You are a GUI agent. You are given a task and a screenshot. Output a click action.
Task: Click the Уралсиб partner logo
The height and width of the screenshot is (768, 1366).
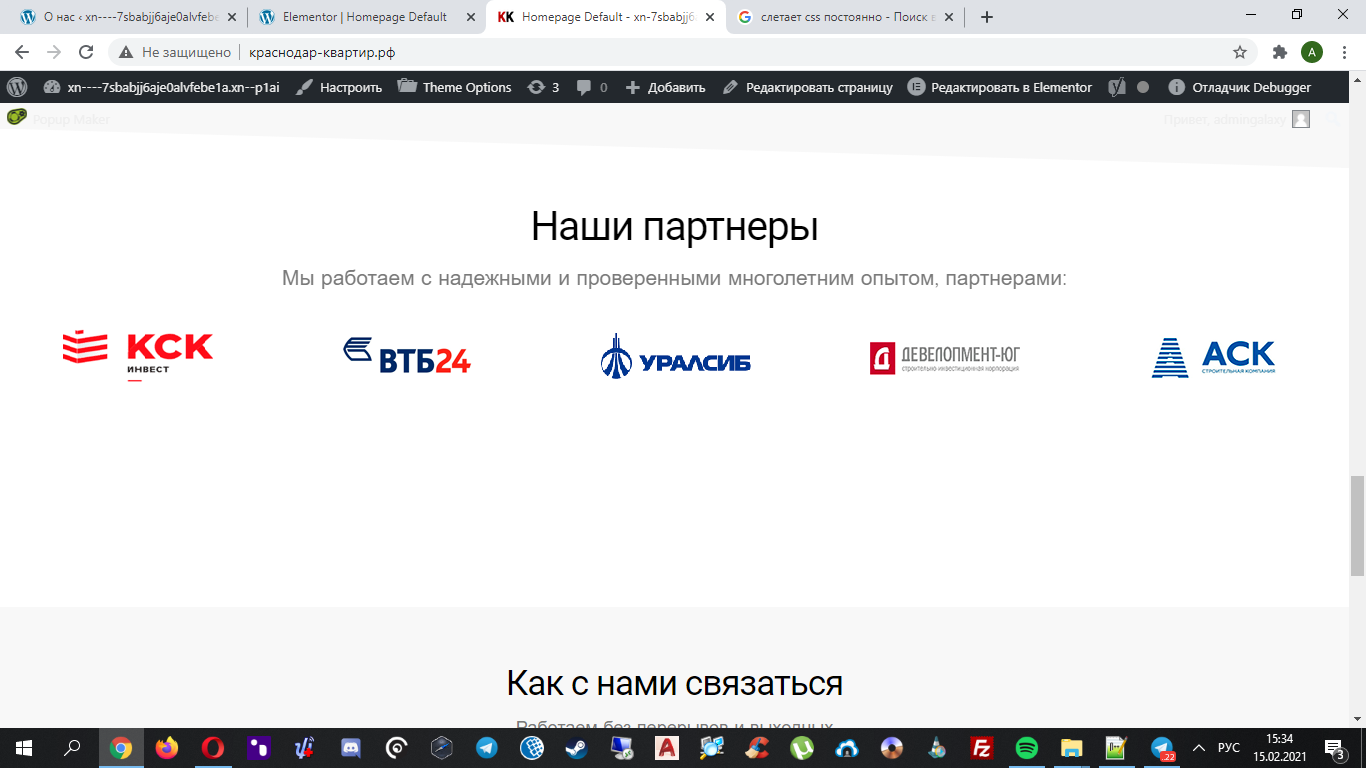pyautogui.click(x=675, y=356)
